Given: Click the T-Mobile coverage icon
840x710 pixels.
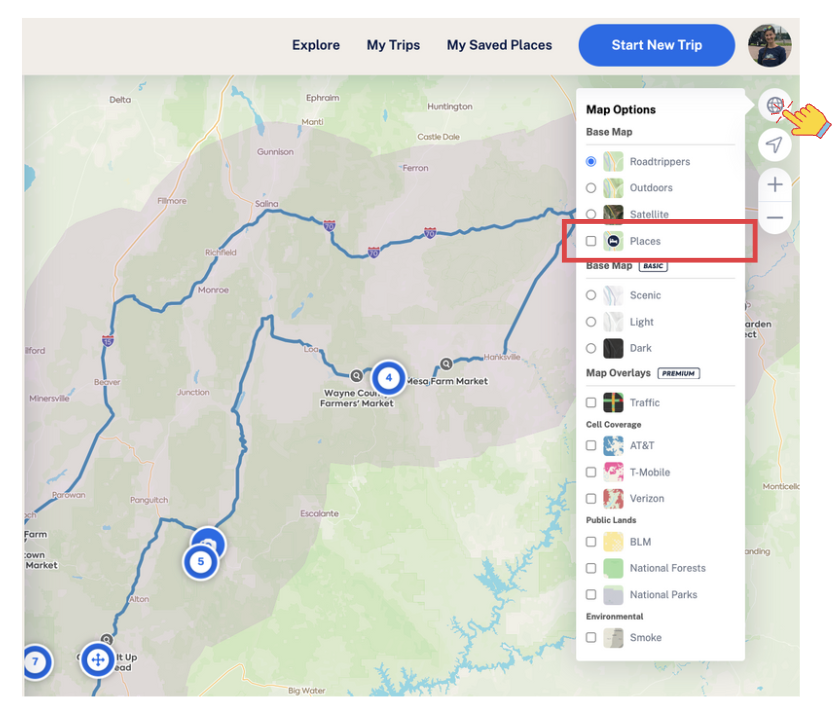Looking at the screenshot, I should coord(613,472).
